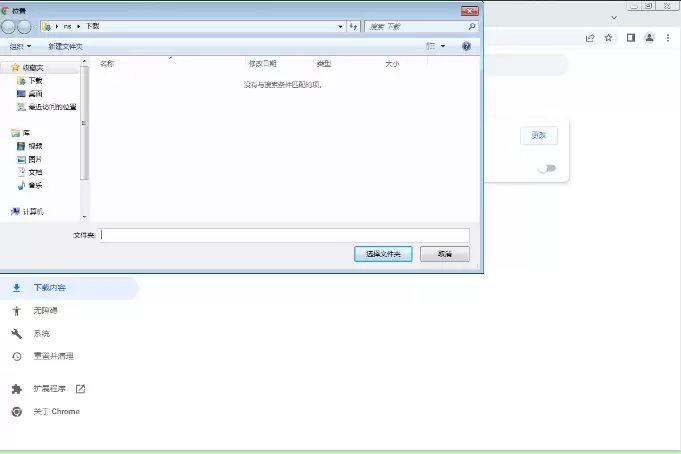The height and width of the screenshot is (454, 681).
Task: Click the navigation pane scroll down arrow
Action: [85, 216]
